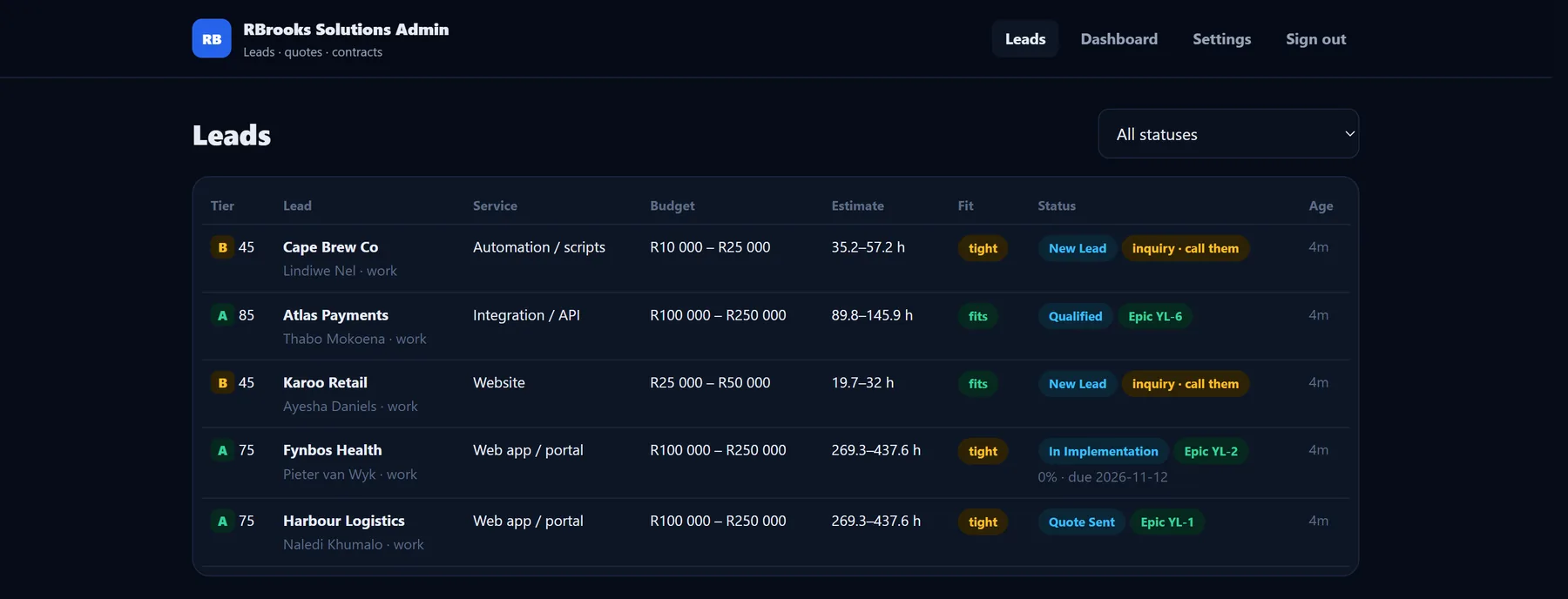Image resolution: width=1568 pixels, height=599 pixels.
Task: Open the Leads nav tab
Action: (x=1025, y=39)
